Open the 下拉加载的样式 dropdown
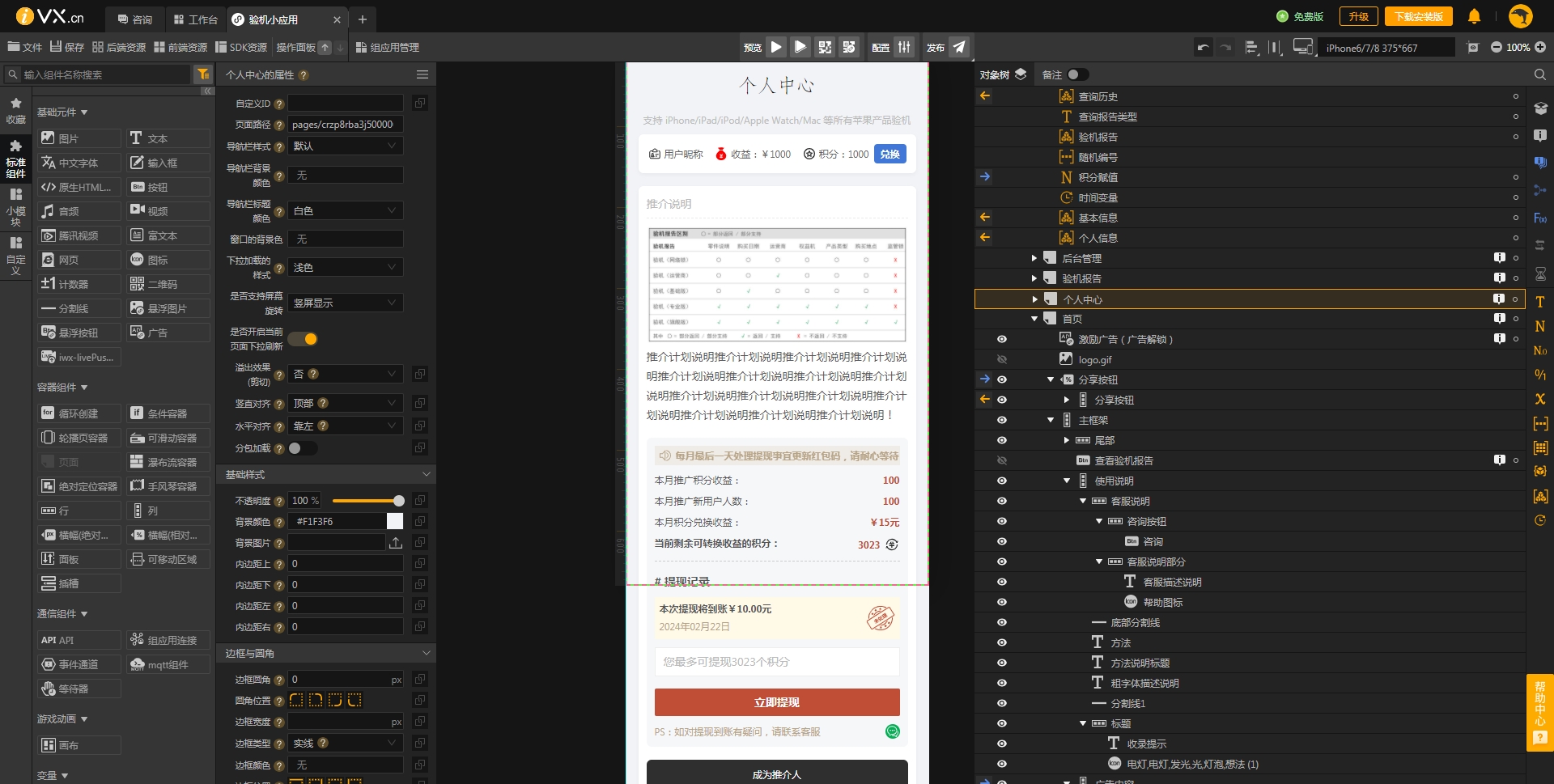Image resolution: width=1554 pixels, height=784 pixels. tap(346, 267)
